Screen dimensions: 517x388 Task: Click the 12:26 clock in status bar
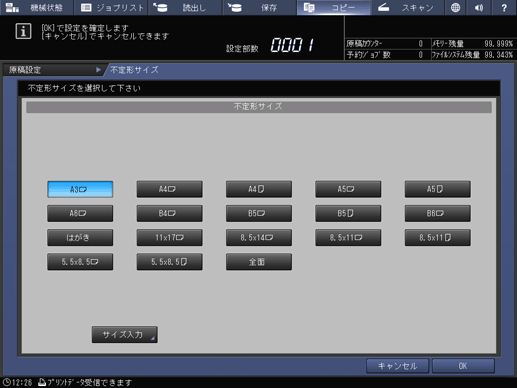[18, 382]
